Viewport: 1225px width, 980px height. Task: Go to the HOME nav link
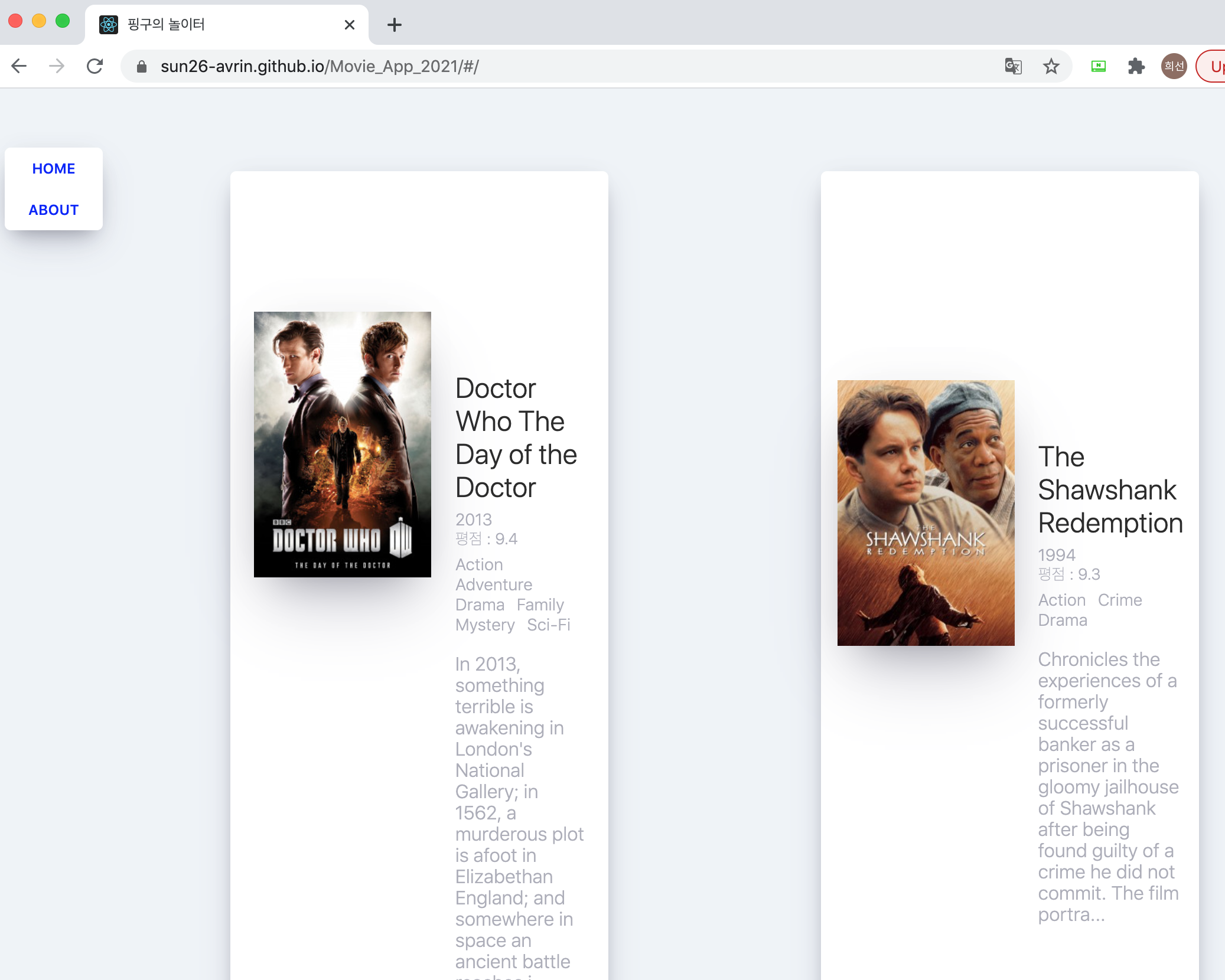(54, 169)
